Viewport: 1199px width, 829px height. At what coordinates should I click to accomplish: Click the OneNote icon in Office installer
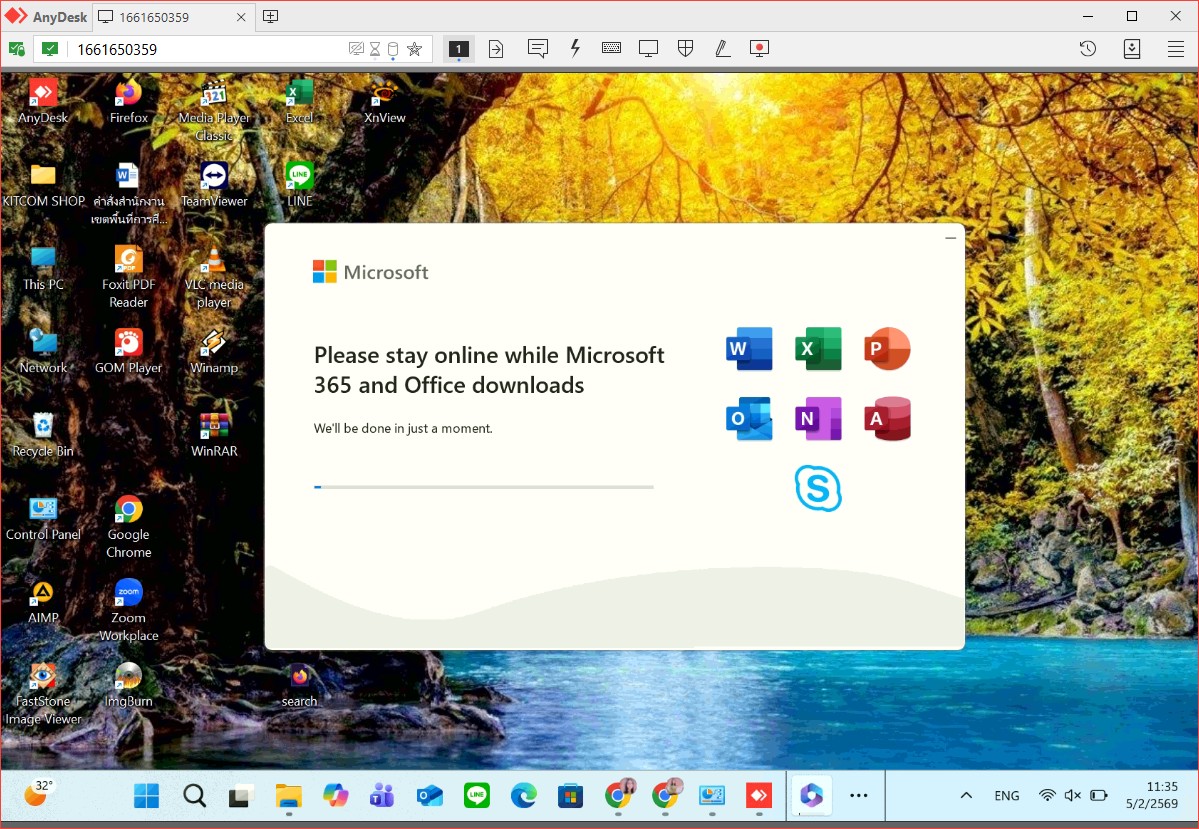(818, 418)
